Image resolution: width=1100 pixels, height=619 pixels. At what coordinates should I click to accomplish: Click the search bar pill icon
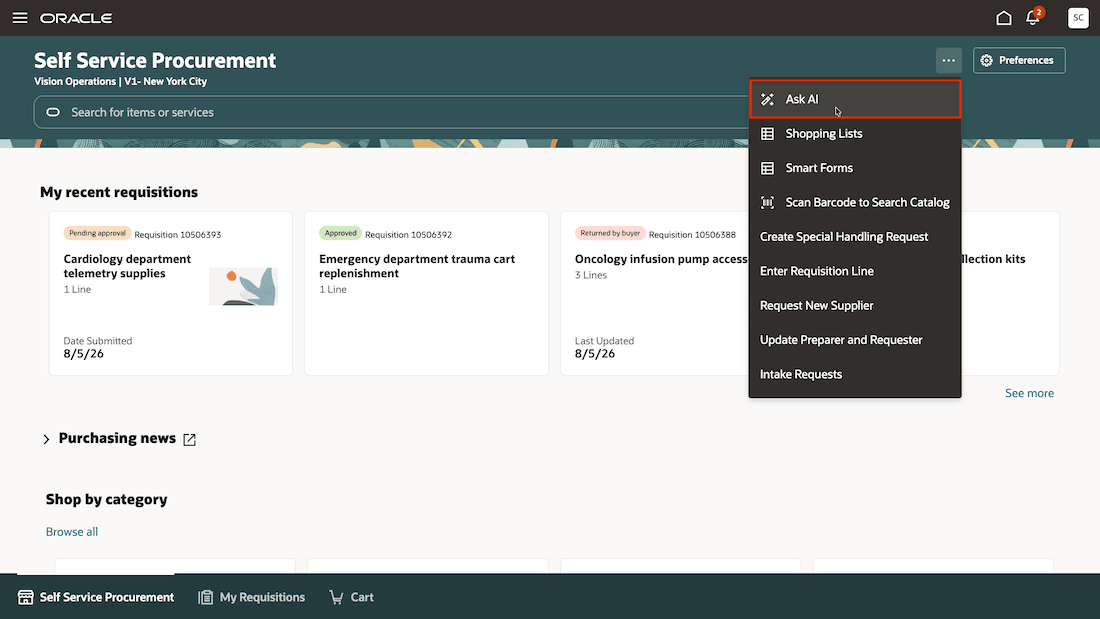(x=53, y=112)
